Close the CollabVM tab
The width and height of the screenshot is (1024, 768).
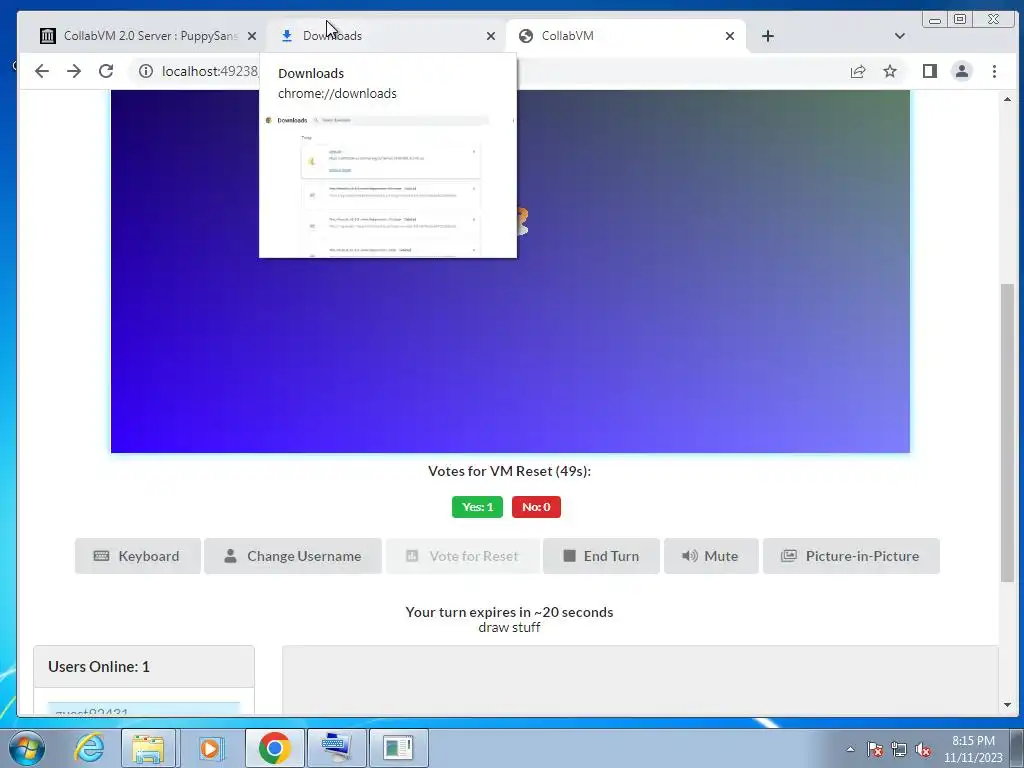[730, 36]
